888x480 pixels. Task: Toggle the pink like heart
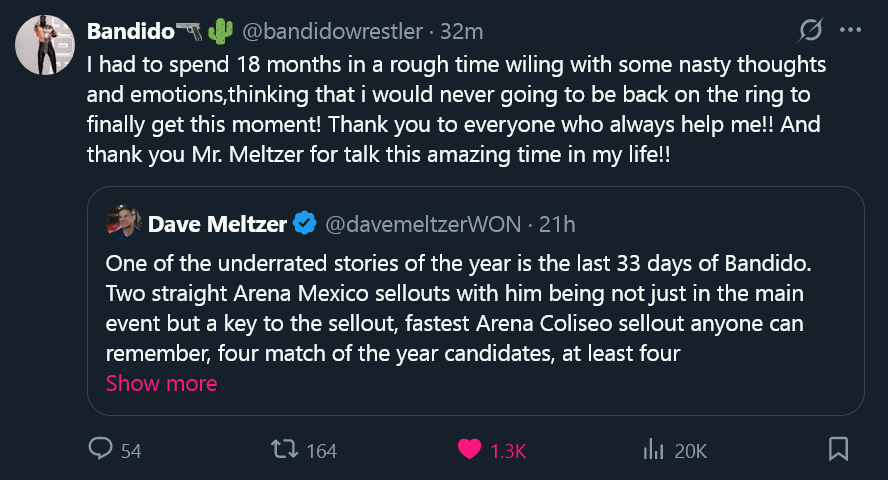(469, 450)
